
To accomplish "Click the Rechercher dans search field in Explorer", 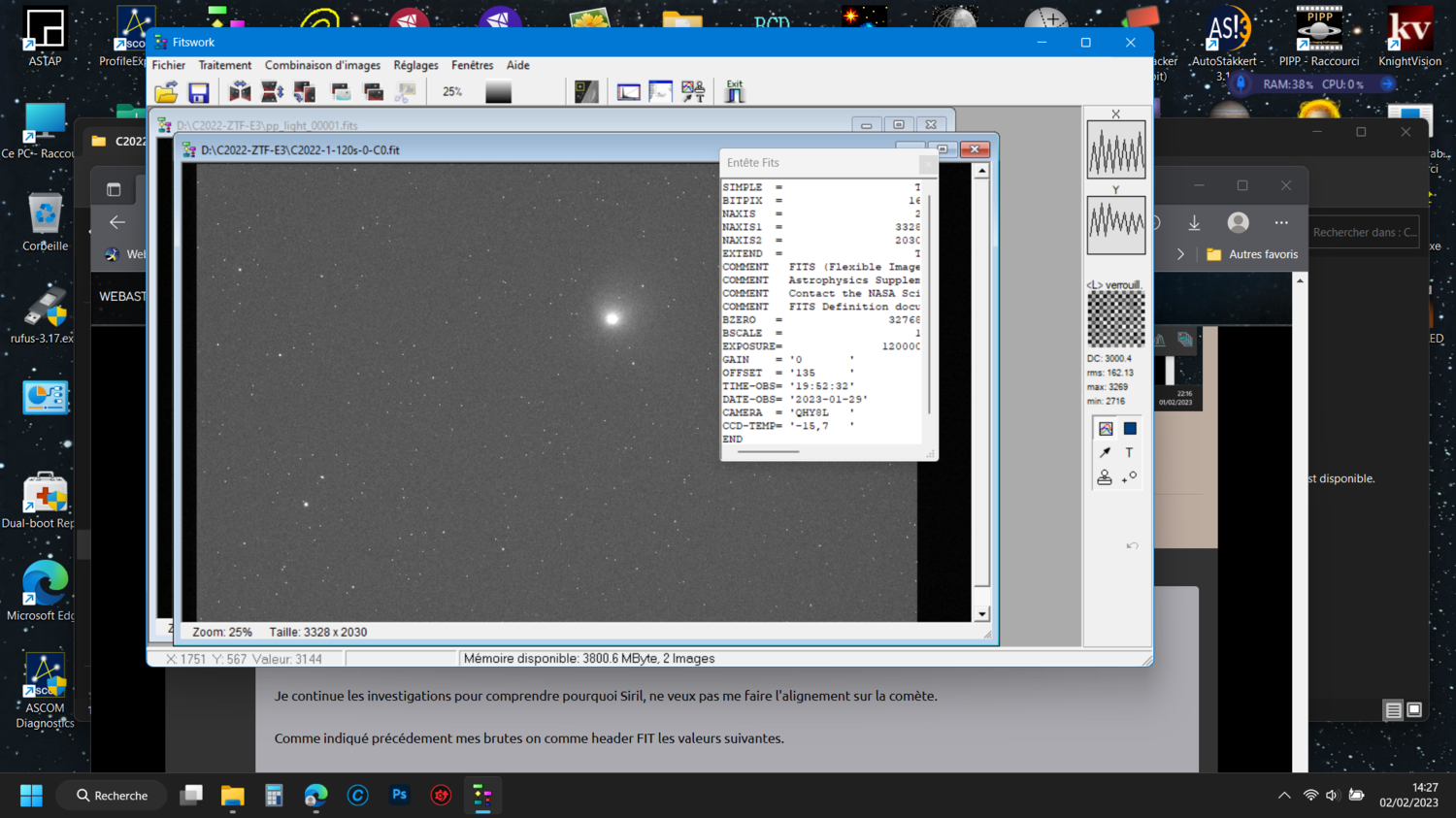I will (1365, 232).
